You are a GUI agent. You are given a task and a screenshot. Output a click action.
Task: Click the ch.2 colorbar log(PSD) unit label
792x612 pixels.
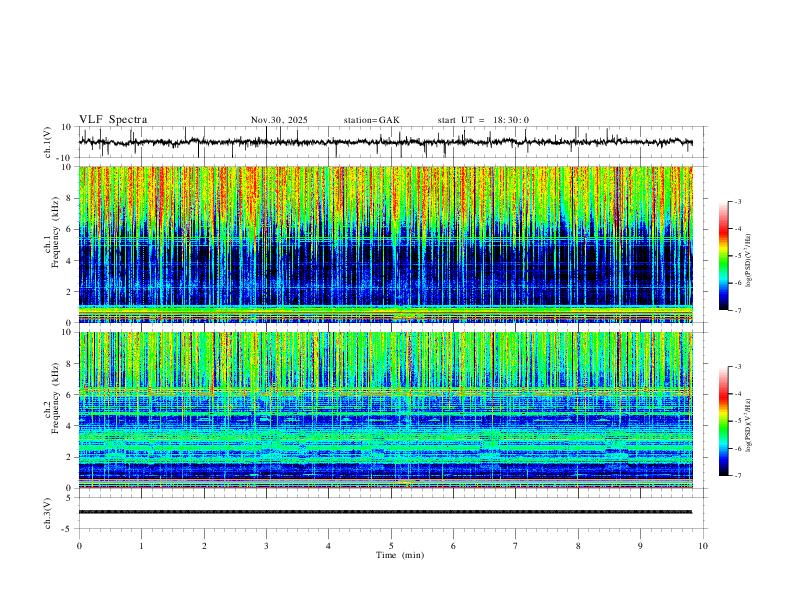point(749,425)
